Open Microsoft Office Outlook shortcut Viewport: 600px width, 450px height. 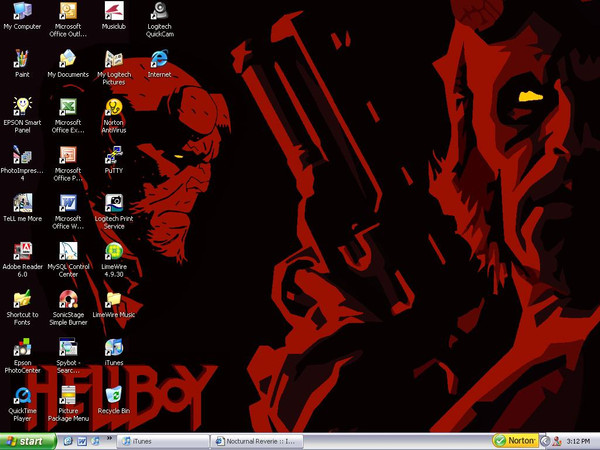point(68,19)
